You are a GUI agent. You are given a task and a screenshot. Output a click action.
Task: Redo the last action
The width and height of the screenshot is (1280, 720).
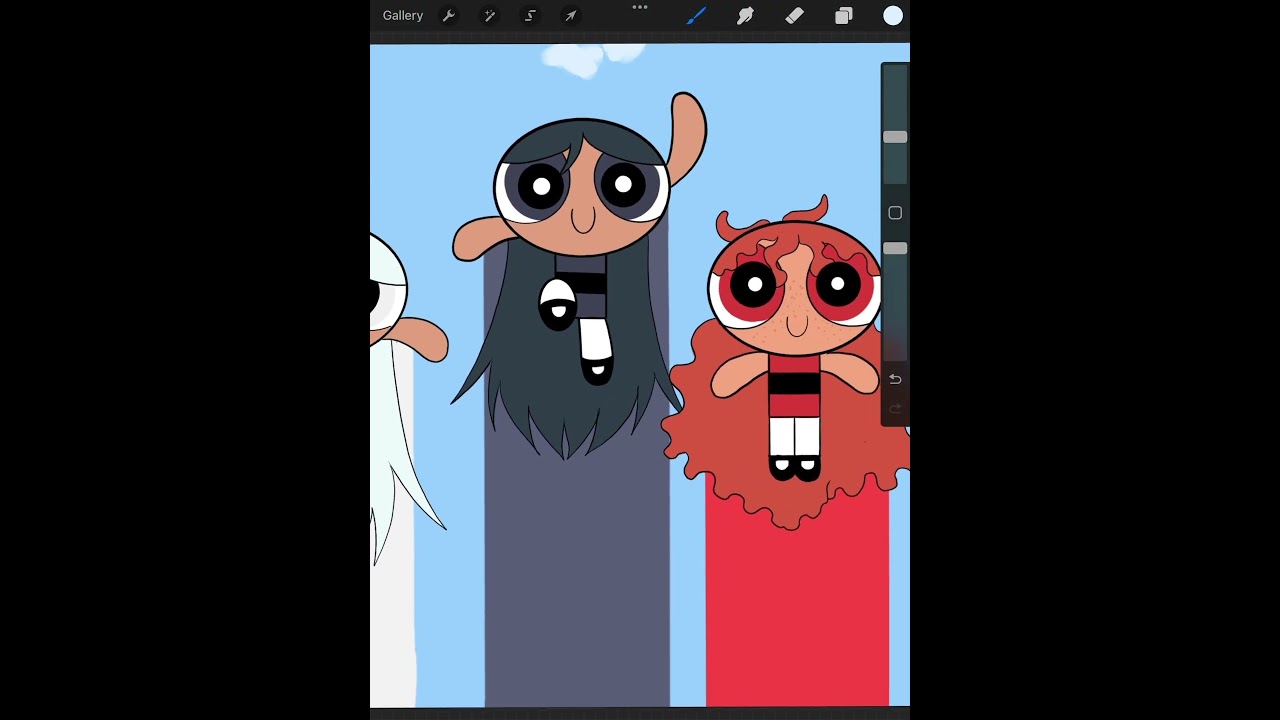[895, 408]
